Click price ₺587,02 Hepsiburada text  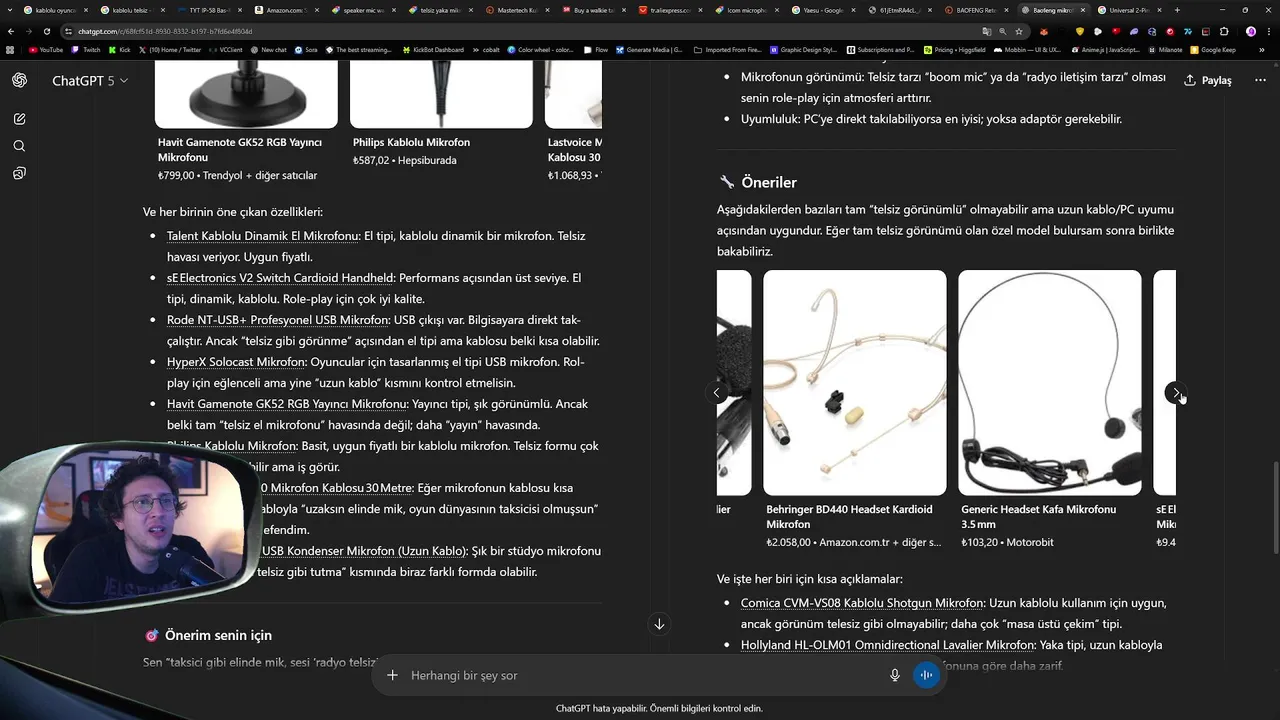[x=404, y=160]
